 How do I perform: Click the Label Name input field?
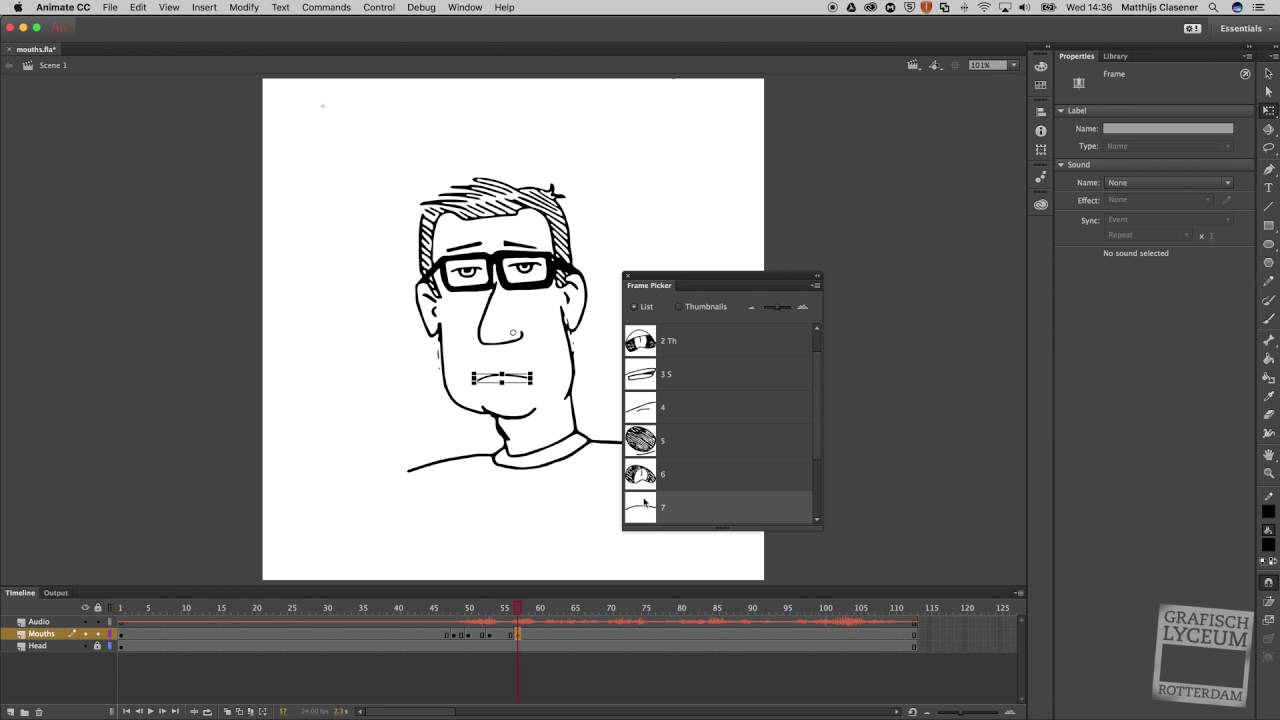click(x=1168, y=129)
